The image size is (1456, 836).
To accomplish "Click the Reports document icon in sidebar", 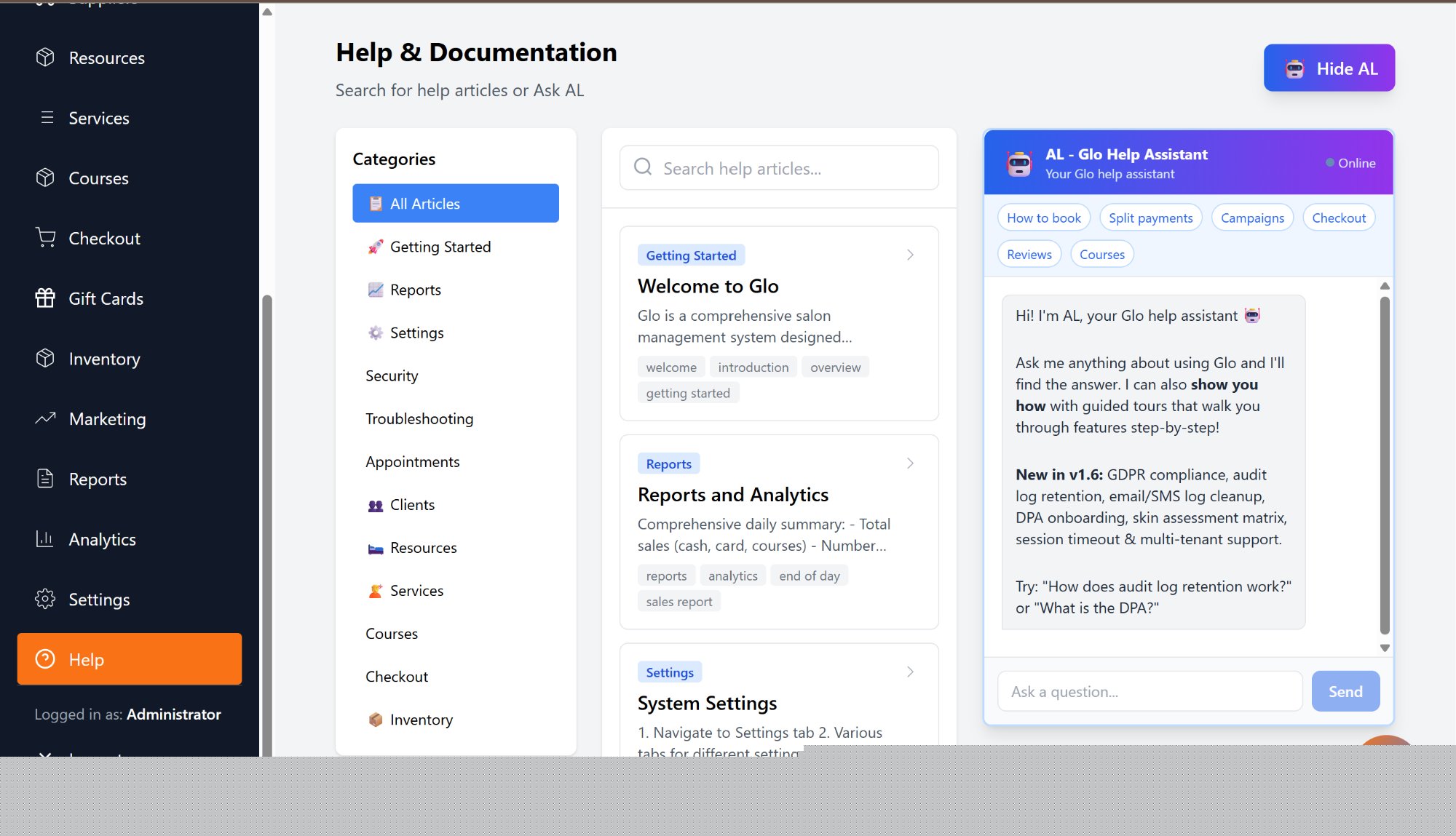I will point(45,479).
